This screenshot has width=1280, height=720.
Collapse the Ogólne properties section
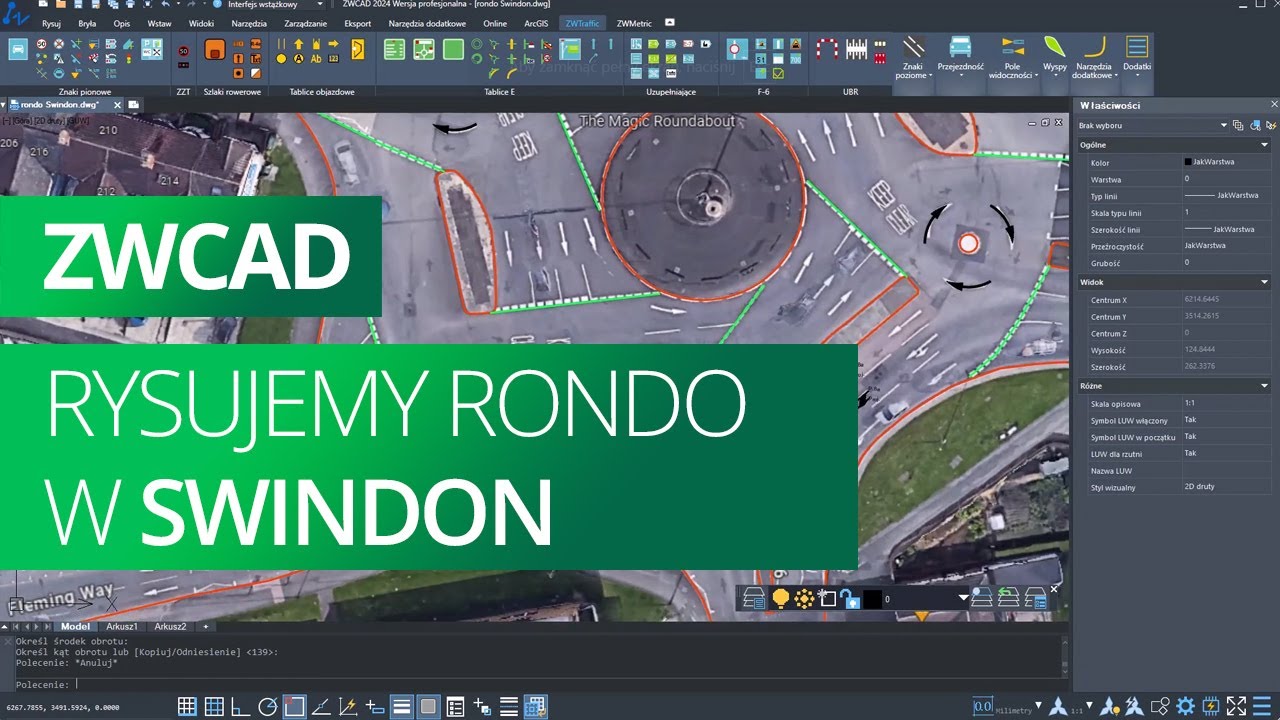coord(1264,145)
